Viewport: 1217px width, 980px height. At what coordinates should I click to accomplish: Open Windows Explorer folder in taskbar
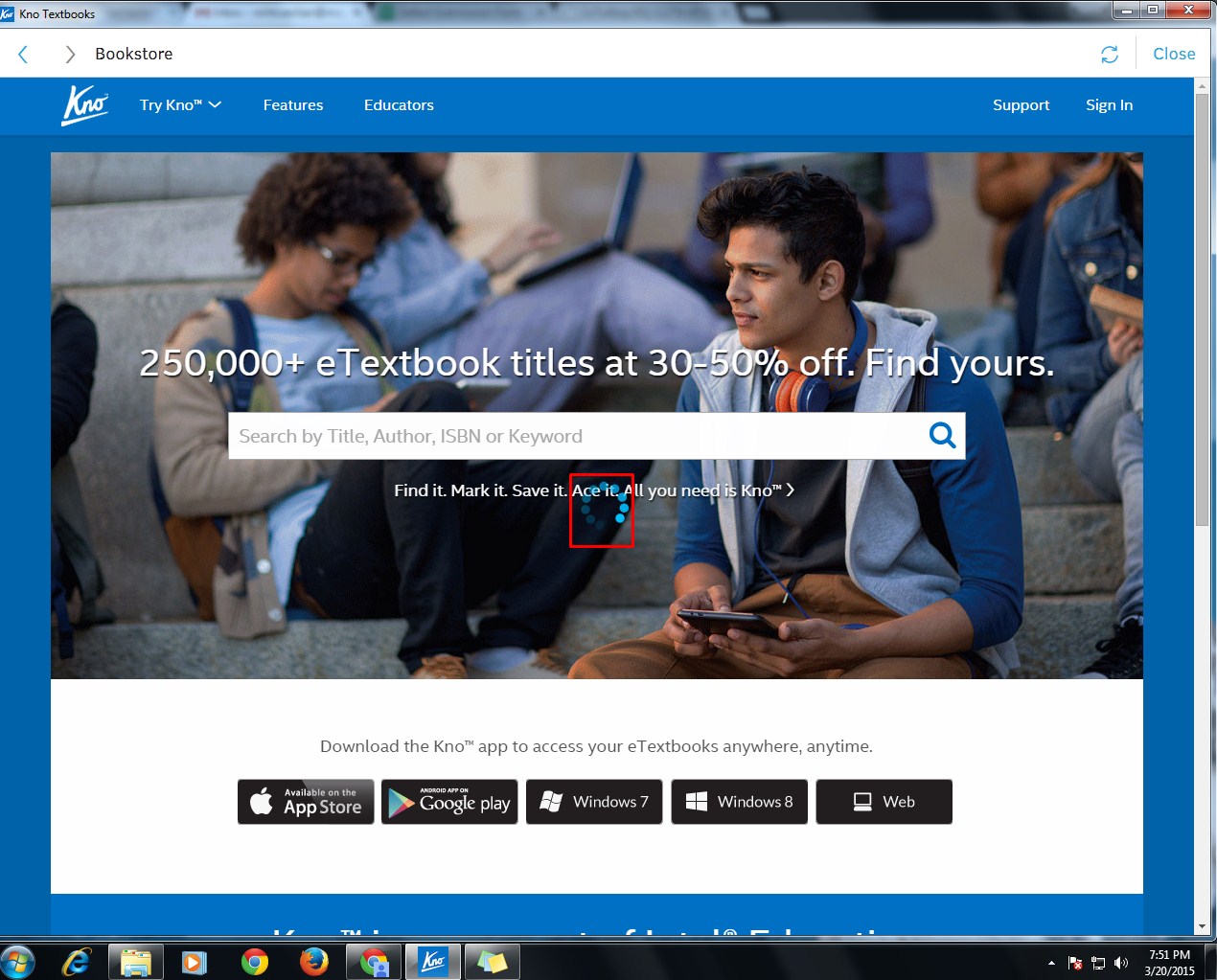click(135, 961)
